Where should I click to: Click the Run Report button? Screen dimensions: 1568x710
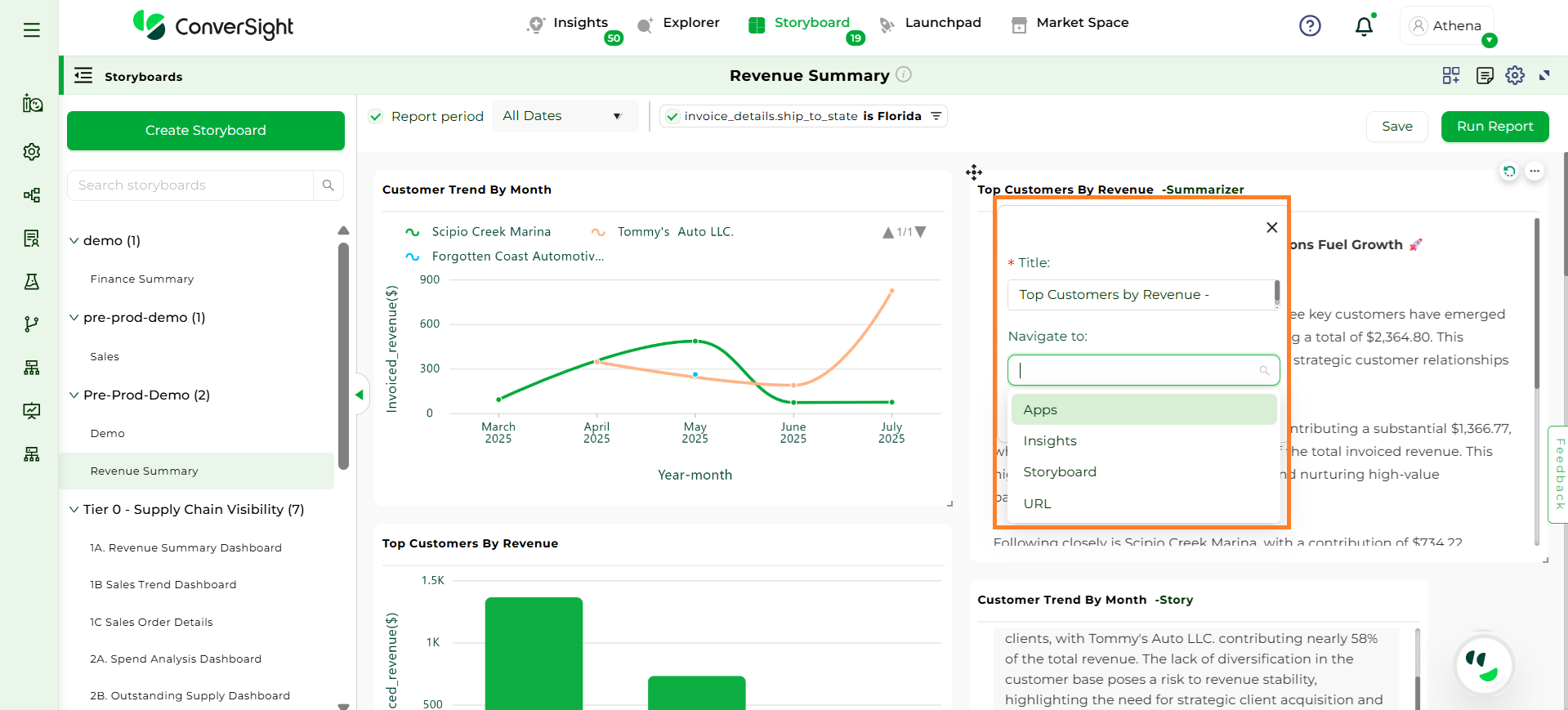point(1494,127)
